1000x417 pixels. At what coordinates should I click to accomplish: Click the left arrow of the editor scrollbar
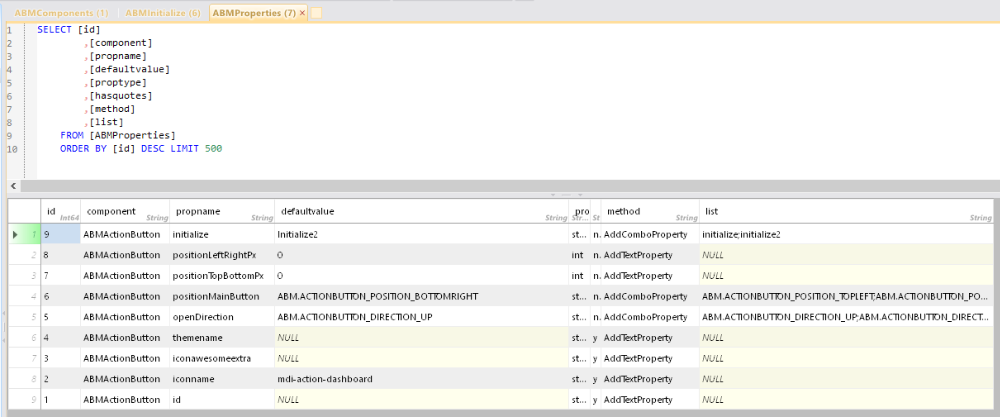14,186
